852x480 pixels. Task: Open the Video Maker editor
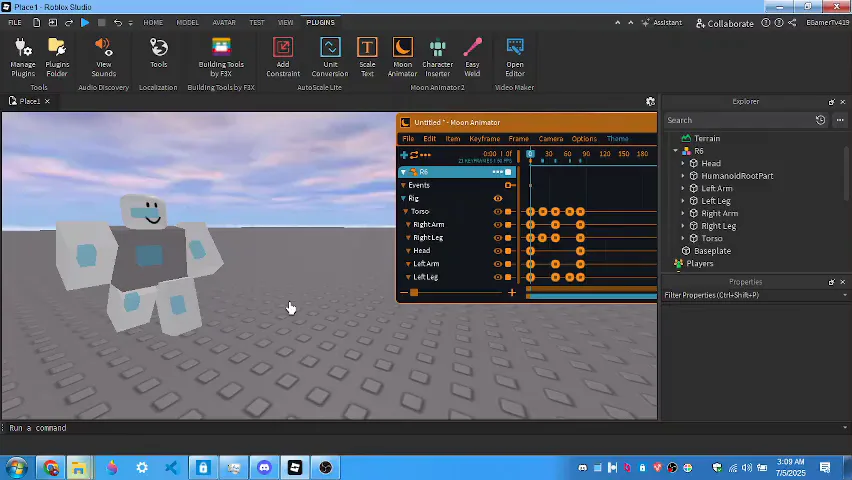click(515, 57)
